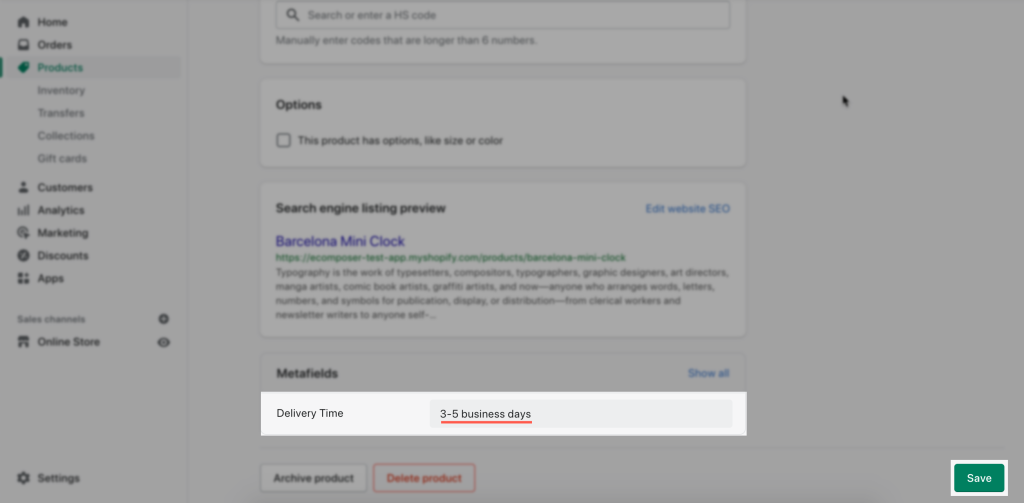Click the Apps grid icon
This screenshot has width=1024, height=503.
tap(24, 278)
